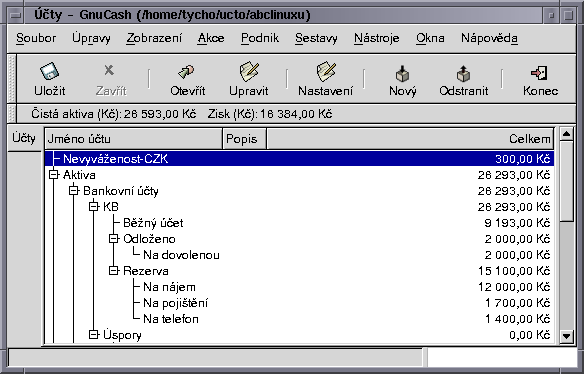Open the Zobrazení menu

(x=154, y=38)
